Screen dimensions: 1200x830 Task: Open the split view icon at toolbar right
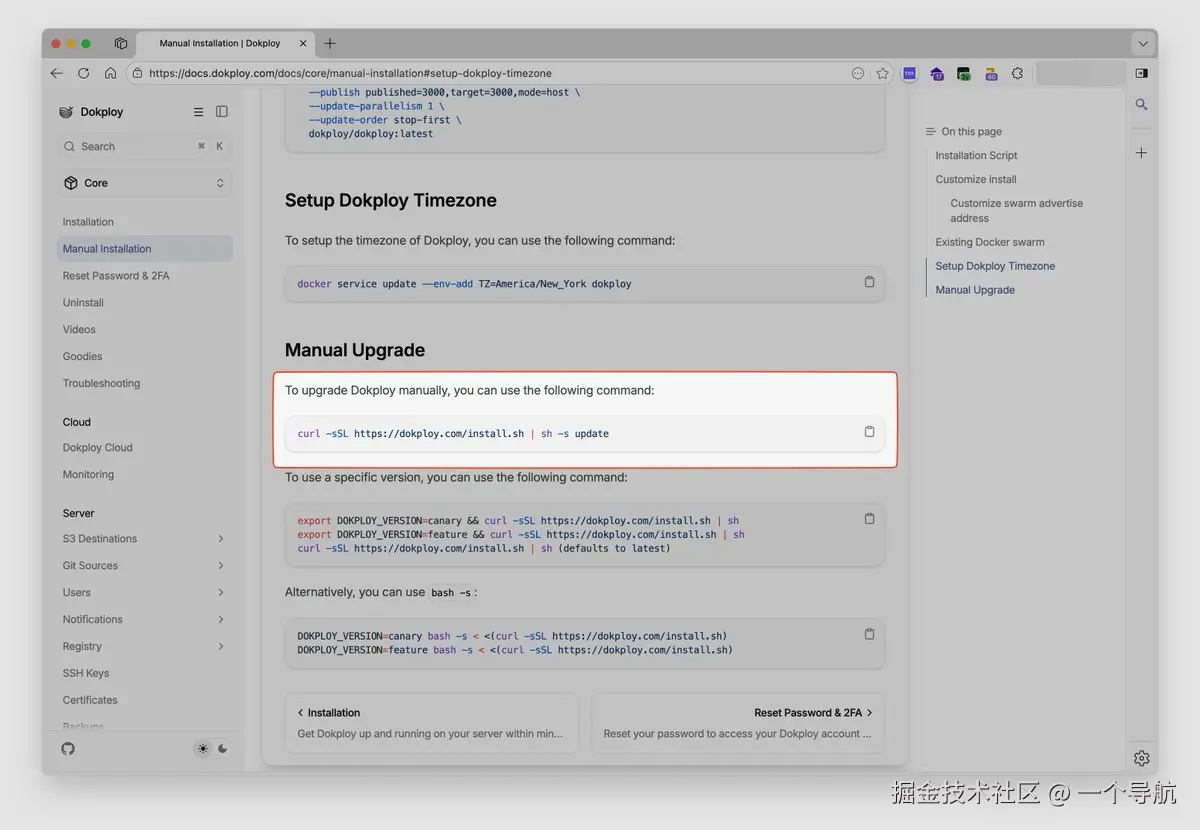[x=1141, y=73]
